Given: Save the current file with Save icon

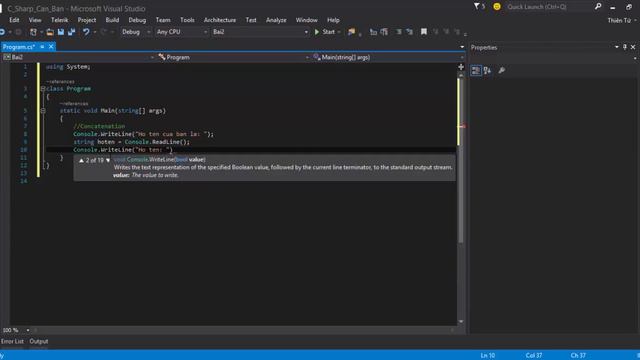Looking at the screenshot, I should 61,32.
